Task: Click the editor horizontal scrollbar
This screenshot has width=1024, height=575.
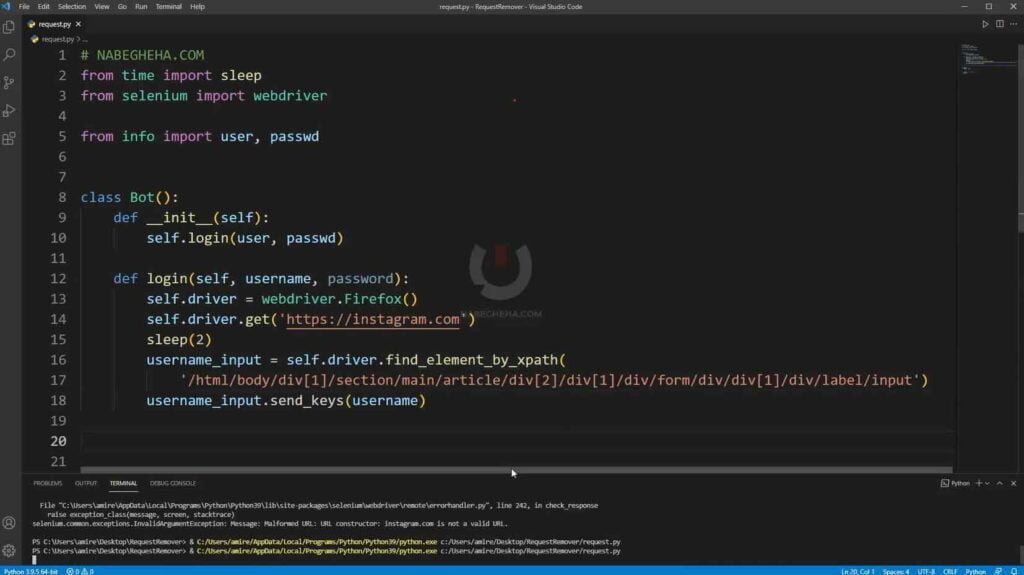Action: click(516, 470)
